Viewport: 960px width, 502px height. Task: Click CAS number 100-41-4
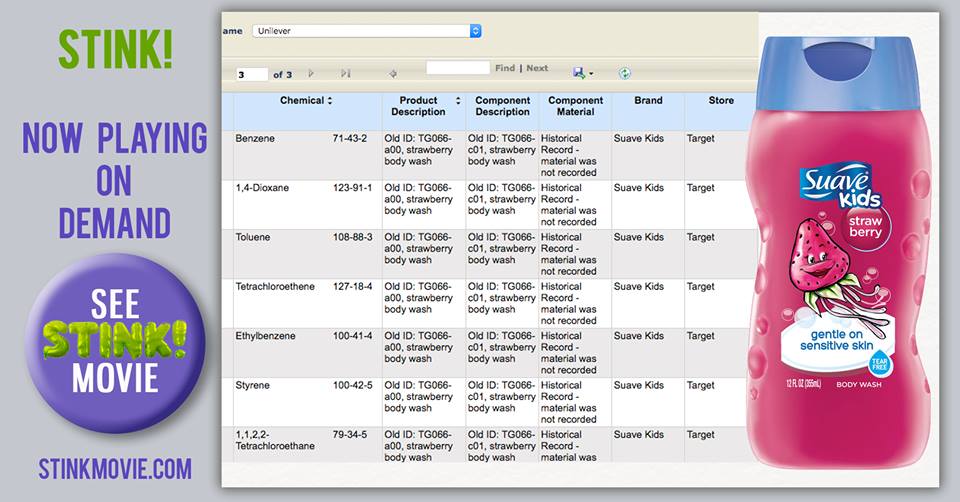pos(352,336)
